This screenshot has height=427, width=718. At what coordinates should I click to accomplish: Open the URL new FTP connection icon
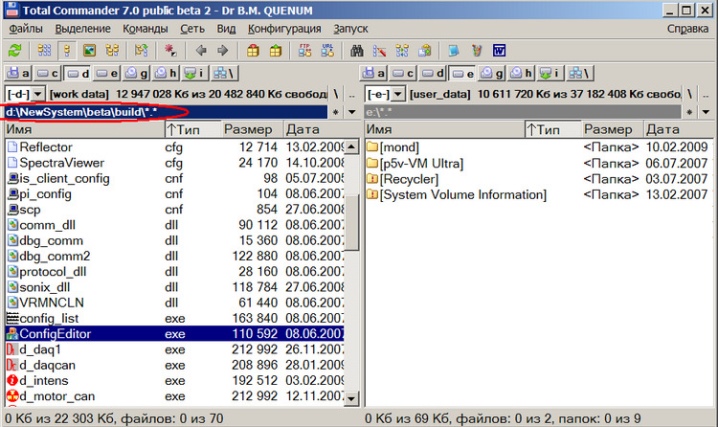327,50
